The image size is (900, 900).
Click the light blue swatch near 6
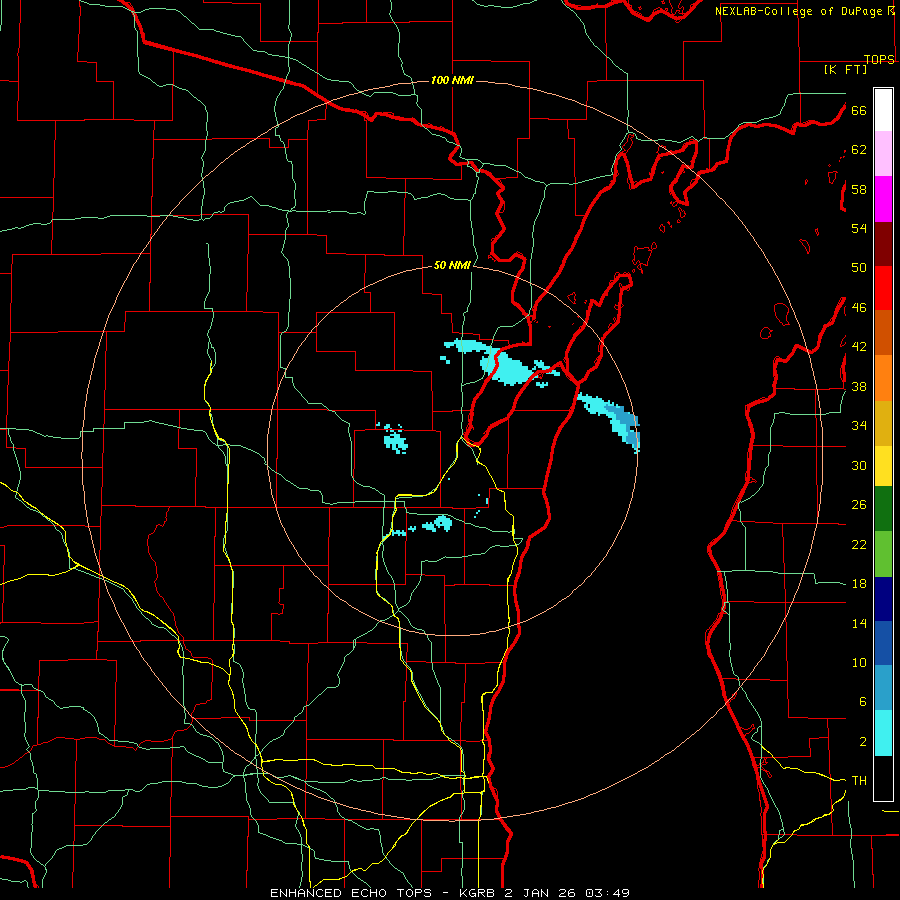pyautogui.click(x=883, y=688)
